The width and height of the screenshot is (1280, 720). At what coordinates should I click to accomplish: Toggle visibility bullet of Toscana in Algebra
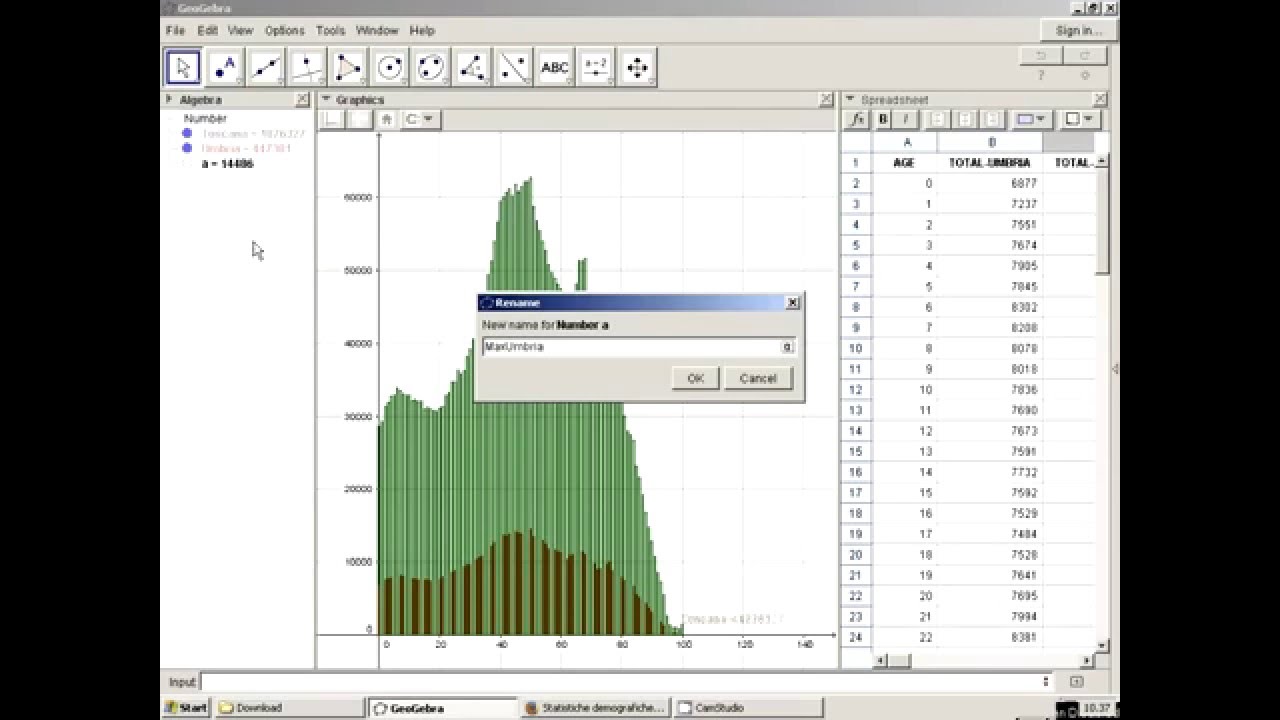click(187, 133)
